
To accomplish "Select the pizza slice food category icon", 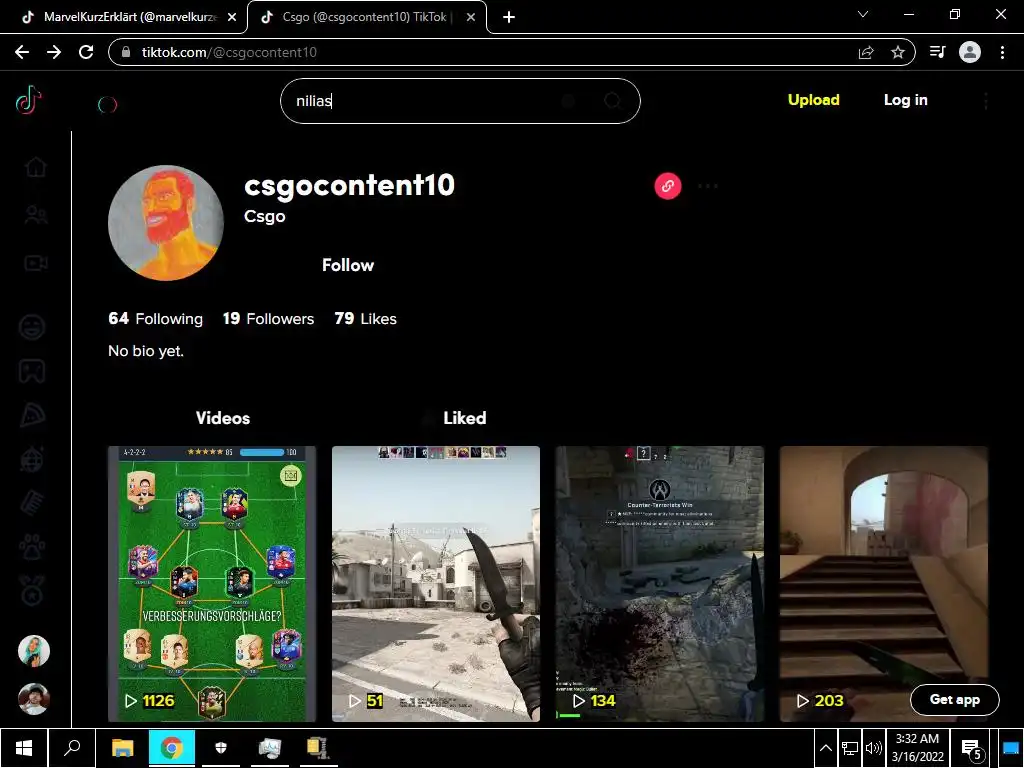I will 32,415.
